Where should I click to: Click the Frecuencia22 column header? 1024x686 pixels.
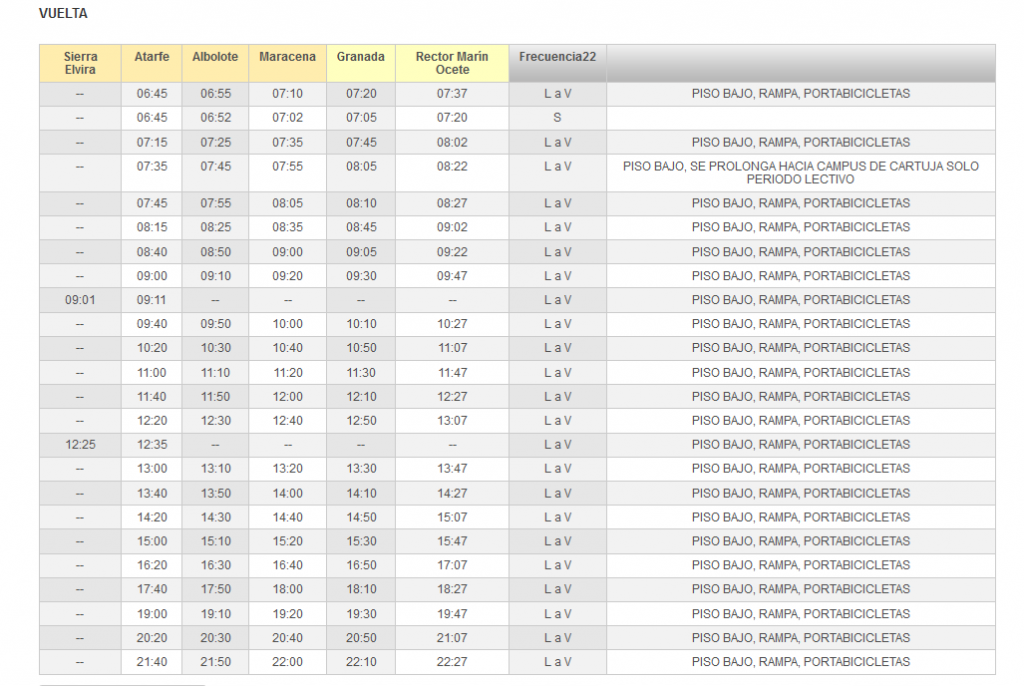tap(557, 57)
